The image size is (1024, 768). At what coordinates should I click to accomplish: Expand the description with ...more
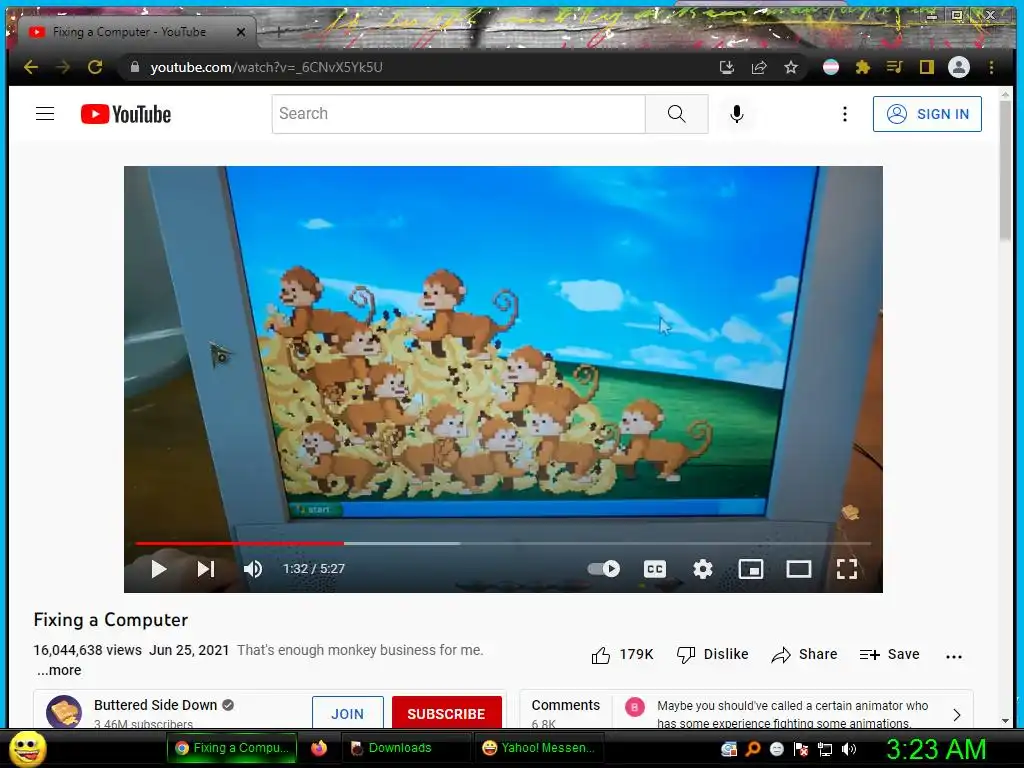click(59, 670)
